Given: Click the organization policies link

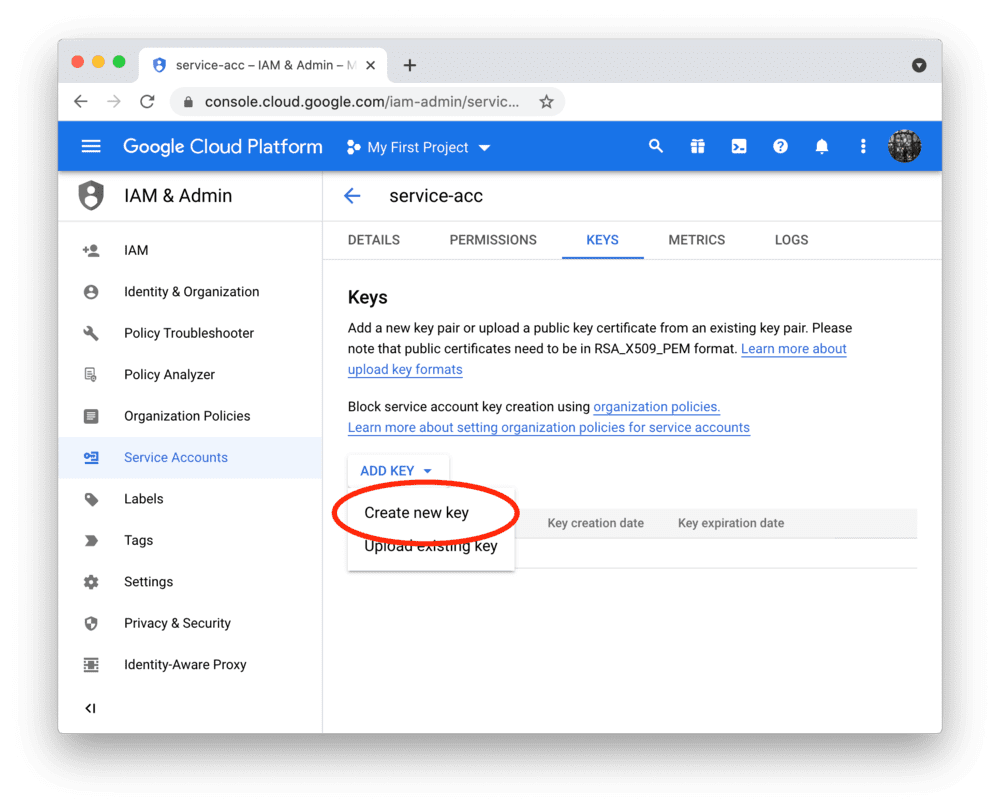Looking at the screenshot, I should tap(656, 406).
